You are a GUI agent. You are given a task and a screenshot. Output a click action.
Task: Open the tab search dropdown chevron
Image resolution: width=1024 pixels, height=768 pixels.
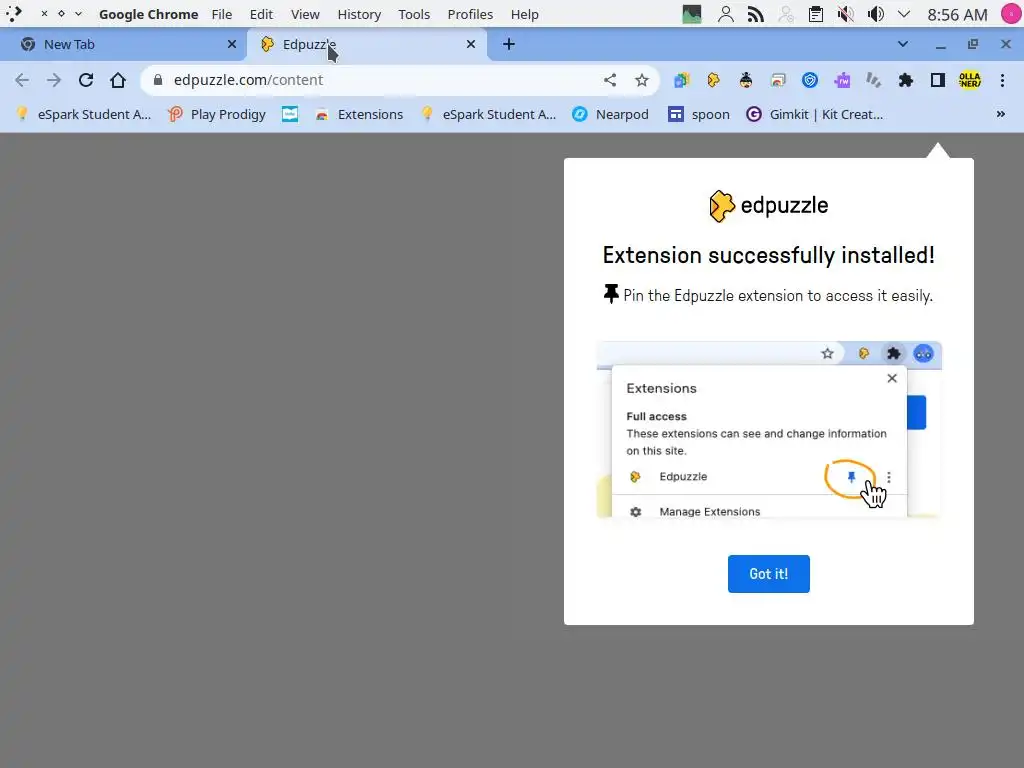pyautogui.click(x=903, y=44)
